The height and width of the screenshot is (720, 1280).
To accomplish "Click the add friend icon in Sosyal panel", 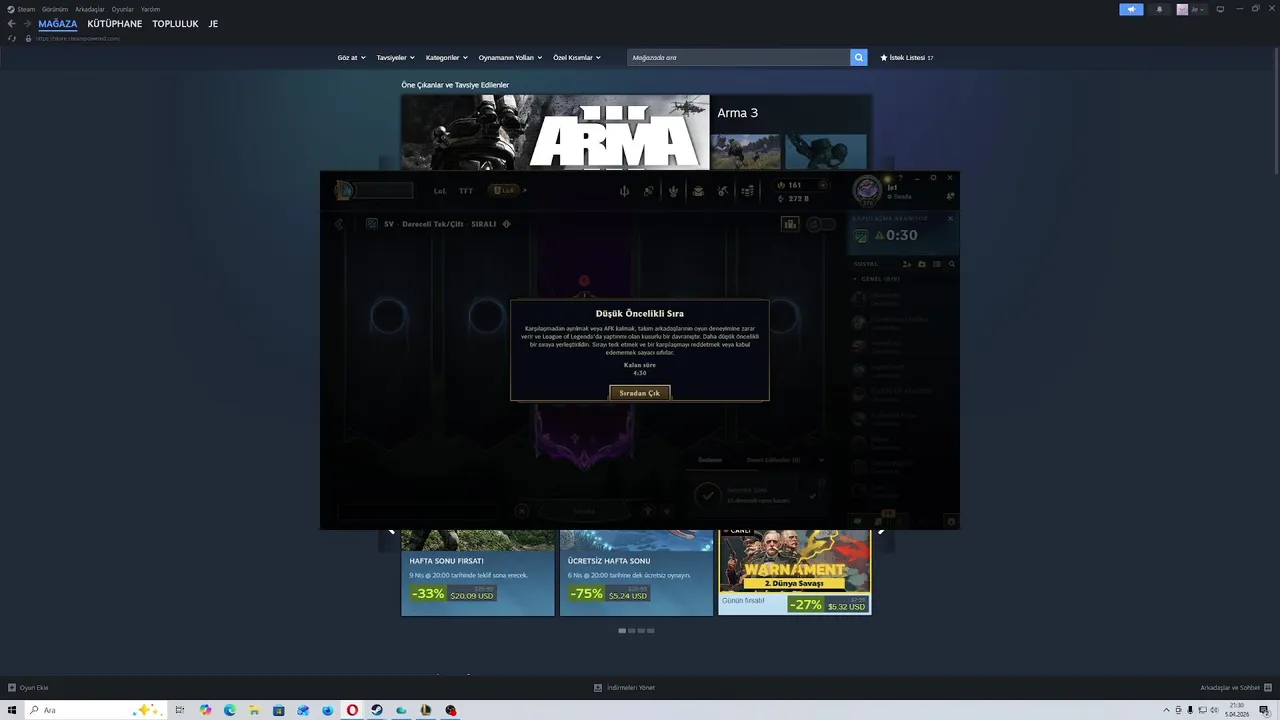I will coord(907,264).
